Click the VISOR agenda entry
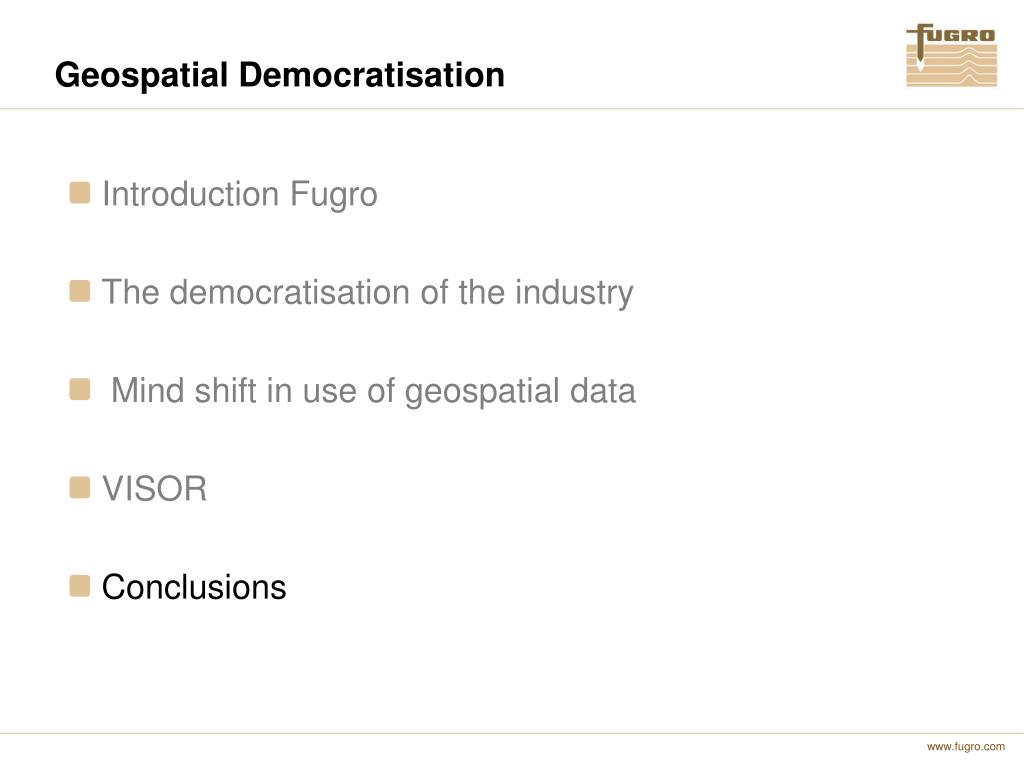Viewport: 1024px width, 768px height. [155, 488]
